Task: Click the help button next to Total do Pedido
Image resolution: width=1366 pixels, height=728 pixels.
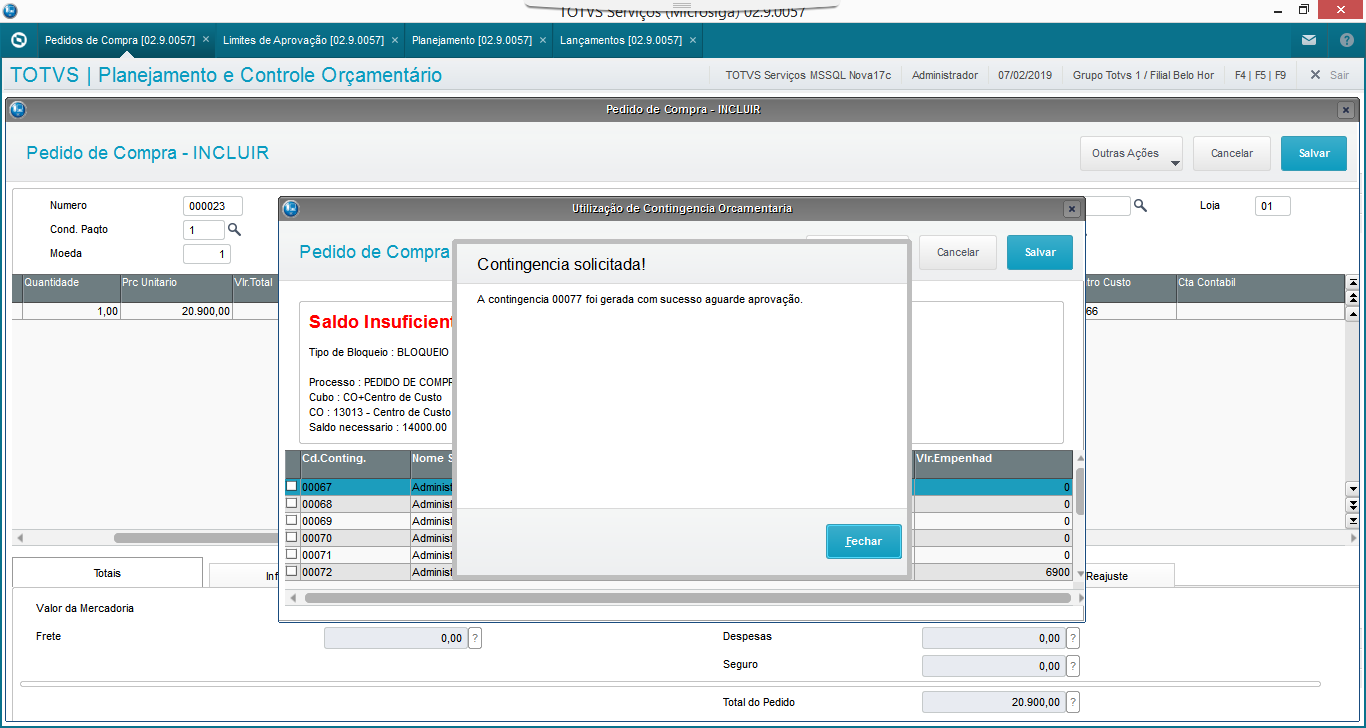Action: tap(1073, 702)
